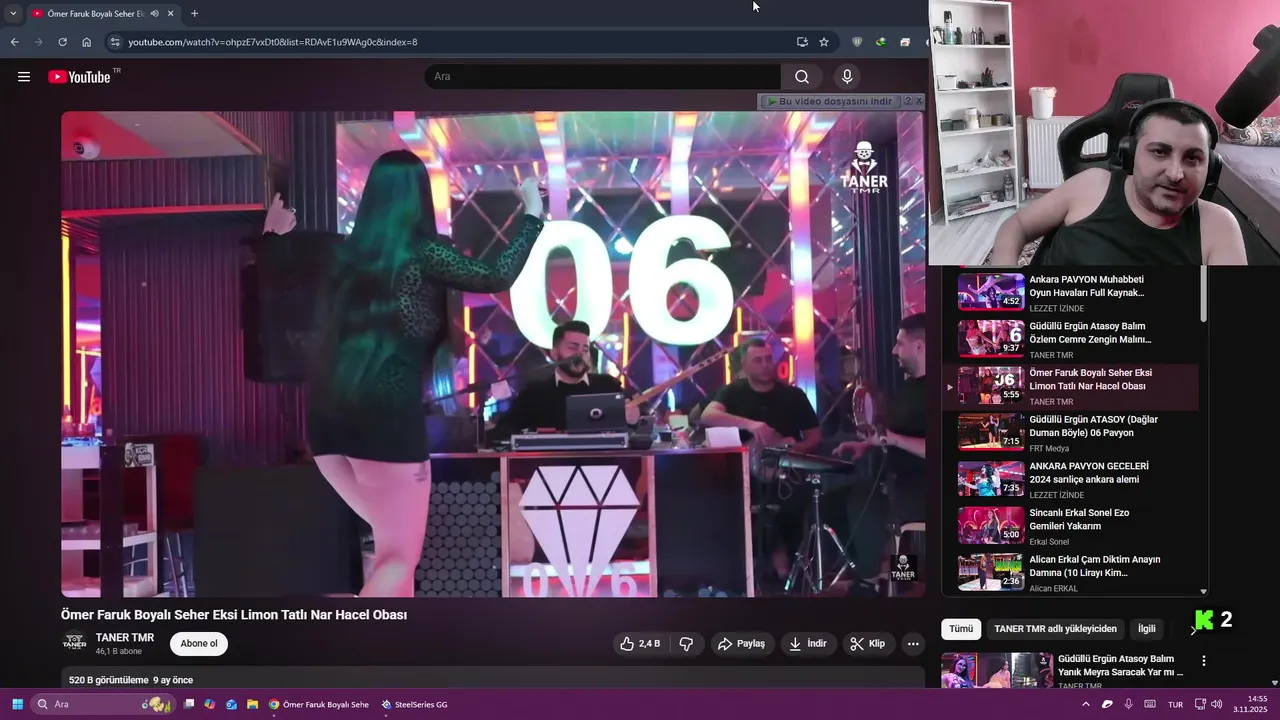Screen dimensions: 1280x720
Task: Close the video download overlay bar
Action: point(919,101)
